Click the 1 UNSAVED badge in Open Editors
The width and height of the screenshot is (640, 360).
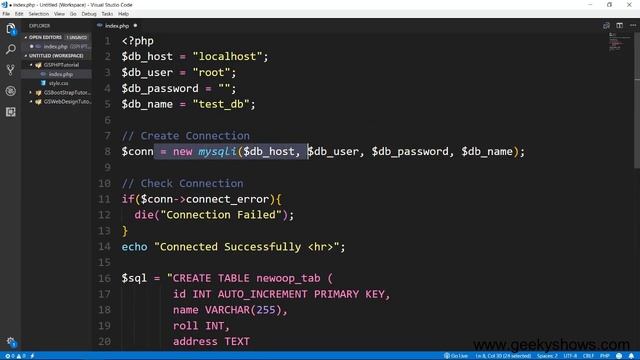pos(77,38)
